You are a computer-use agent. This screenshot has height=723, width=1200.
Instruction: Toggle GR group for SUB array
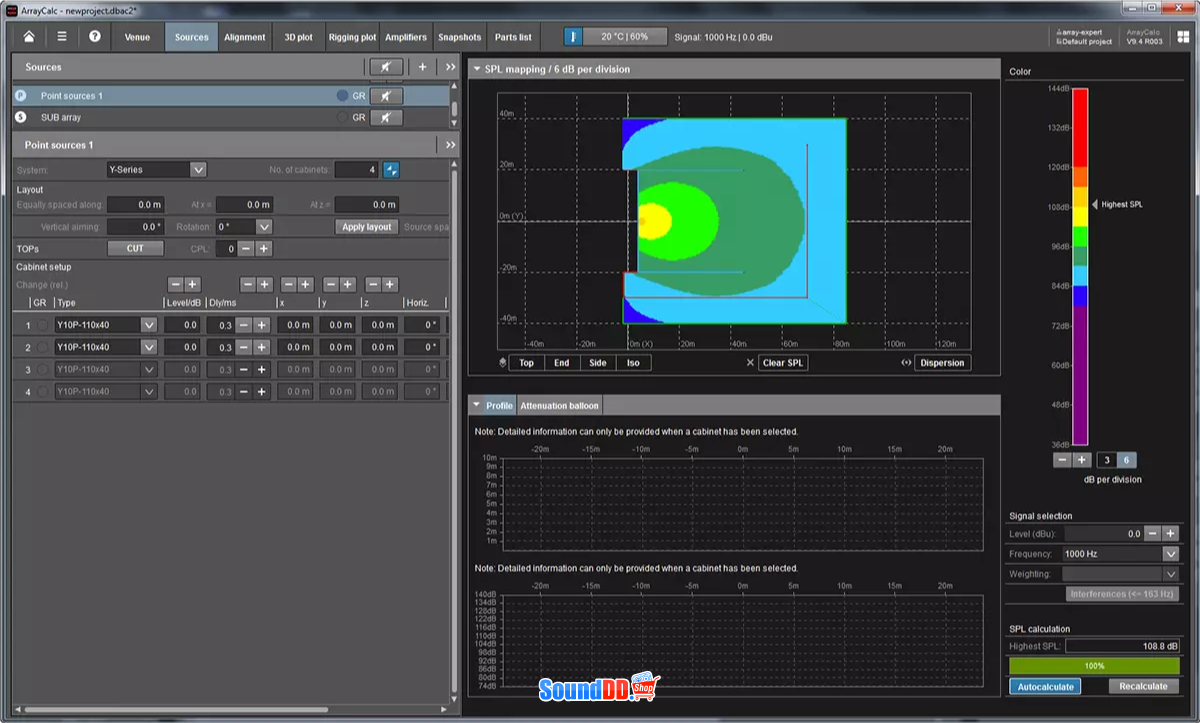click(343, 117)
